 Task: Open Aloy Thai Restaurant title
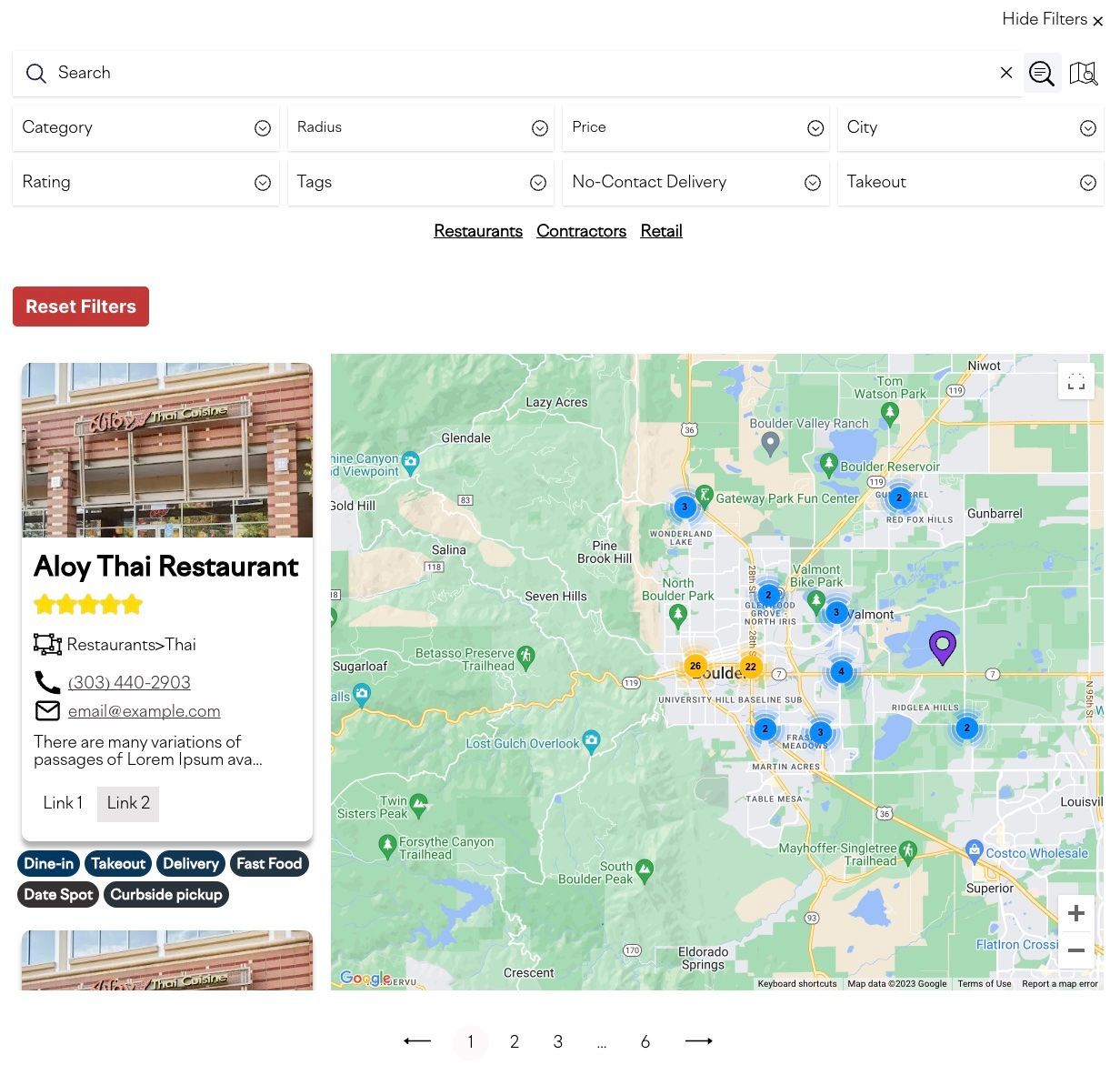pos(166,567)
